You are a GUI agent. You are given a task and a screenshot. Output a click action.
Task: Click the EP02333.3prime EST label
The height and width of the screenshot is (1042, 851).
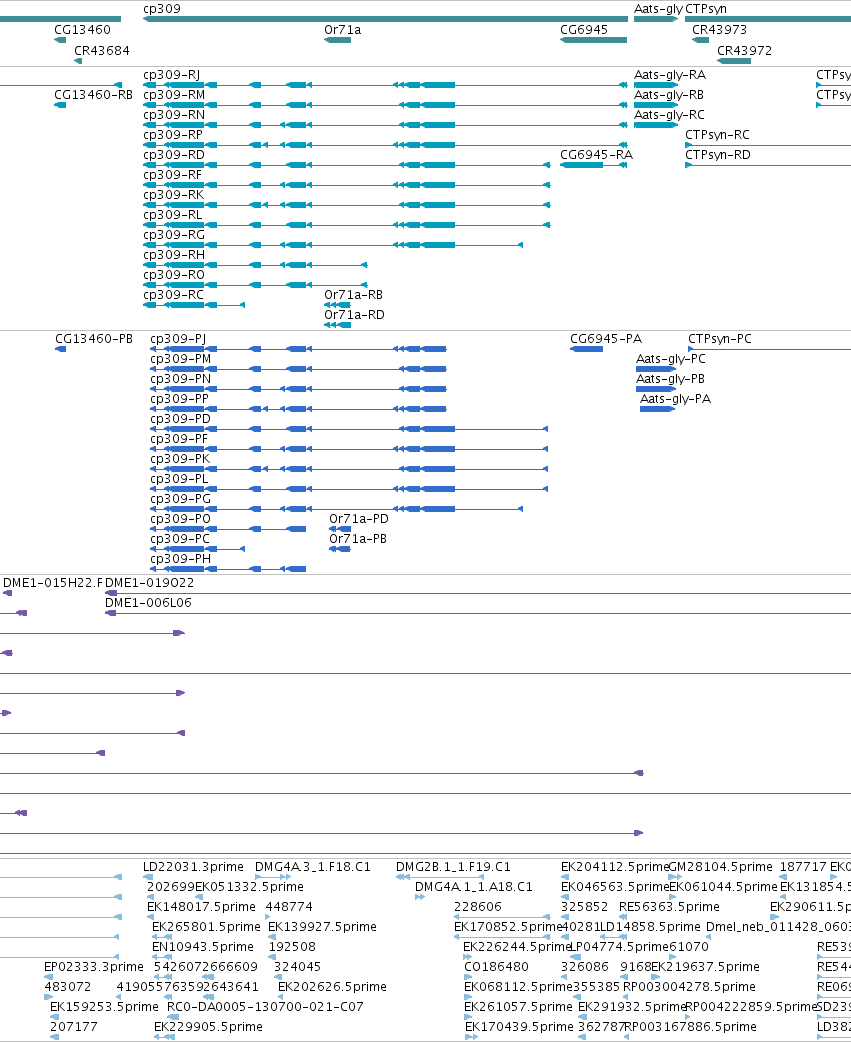pos(94,966)
